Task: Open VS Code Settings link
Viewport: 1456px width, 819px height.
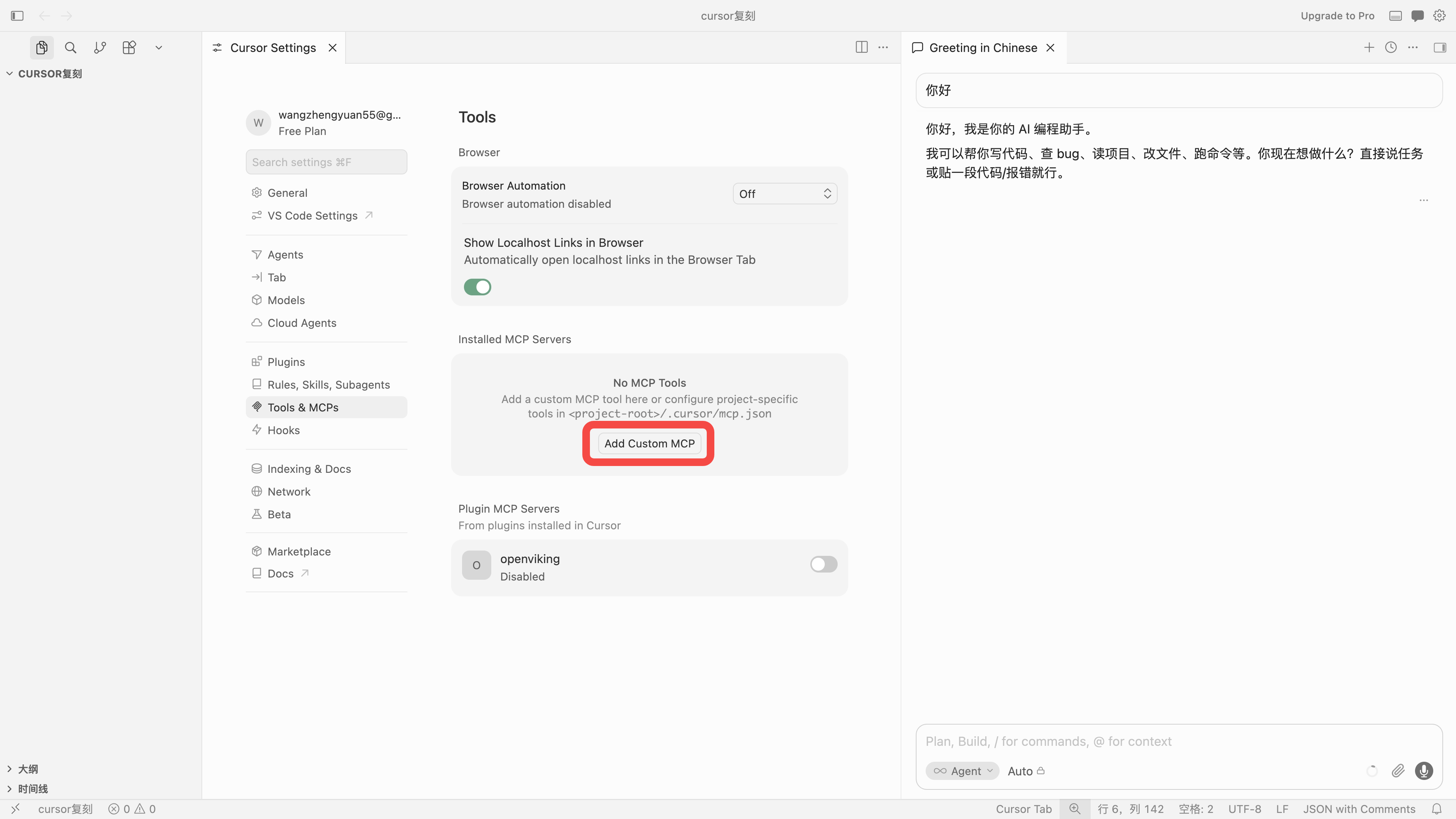Action: point(326,215)
